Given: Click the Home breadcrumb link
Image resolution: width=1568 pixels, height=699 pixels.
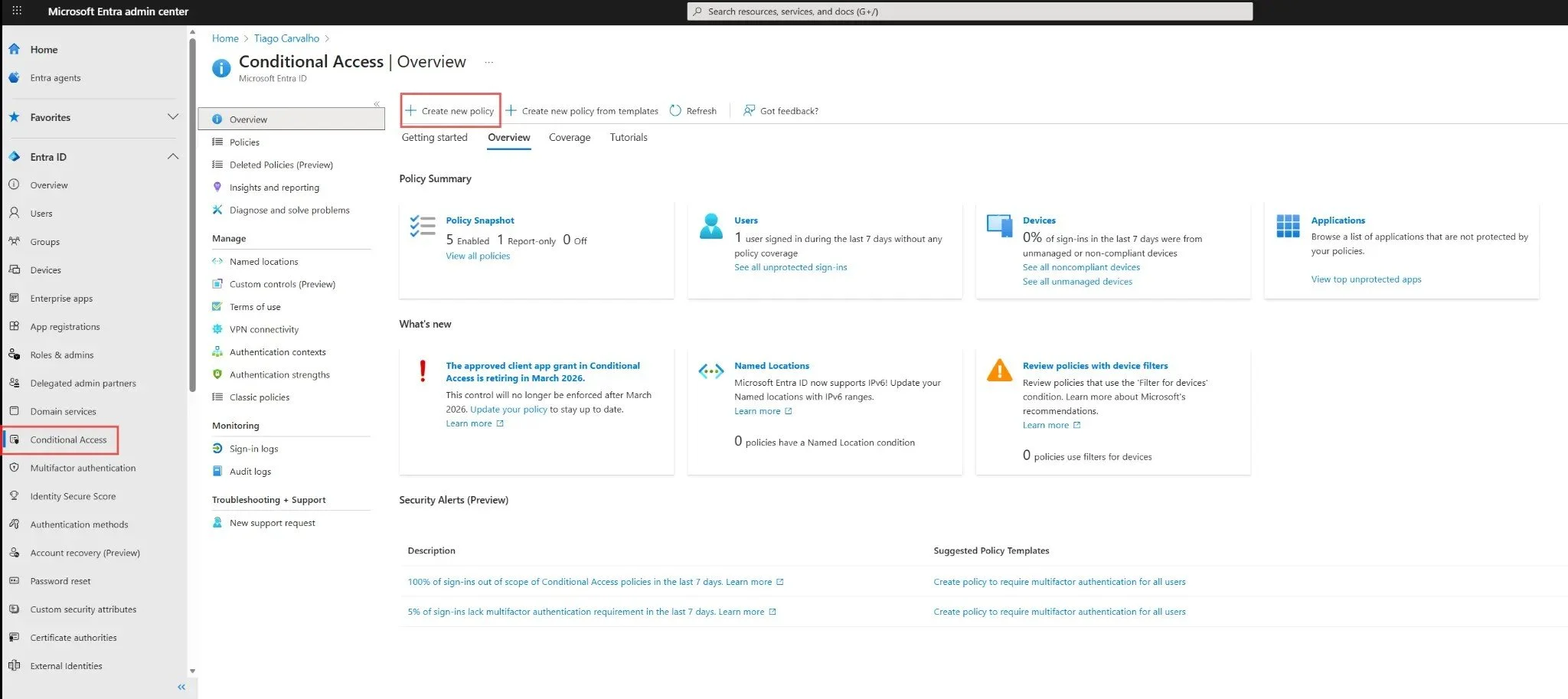Looking at the screenshot, I should click(x=225, y=38).
